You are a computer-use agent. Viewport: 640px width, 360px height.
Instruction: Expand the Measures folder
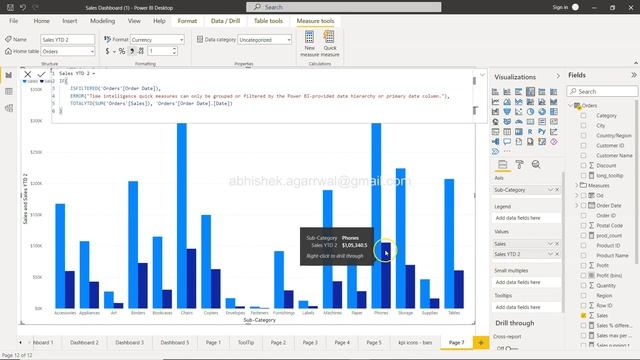[x=577, y=185]
